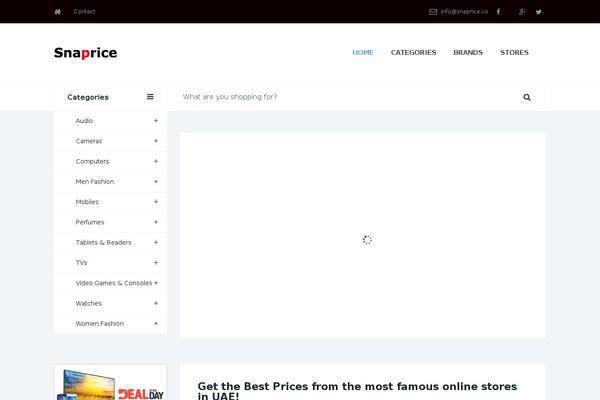Open the Computers category link

[92, 161]
